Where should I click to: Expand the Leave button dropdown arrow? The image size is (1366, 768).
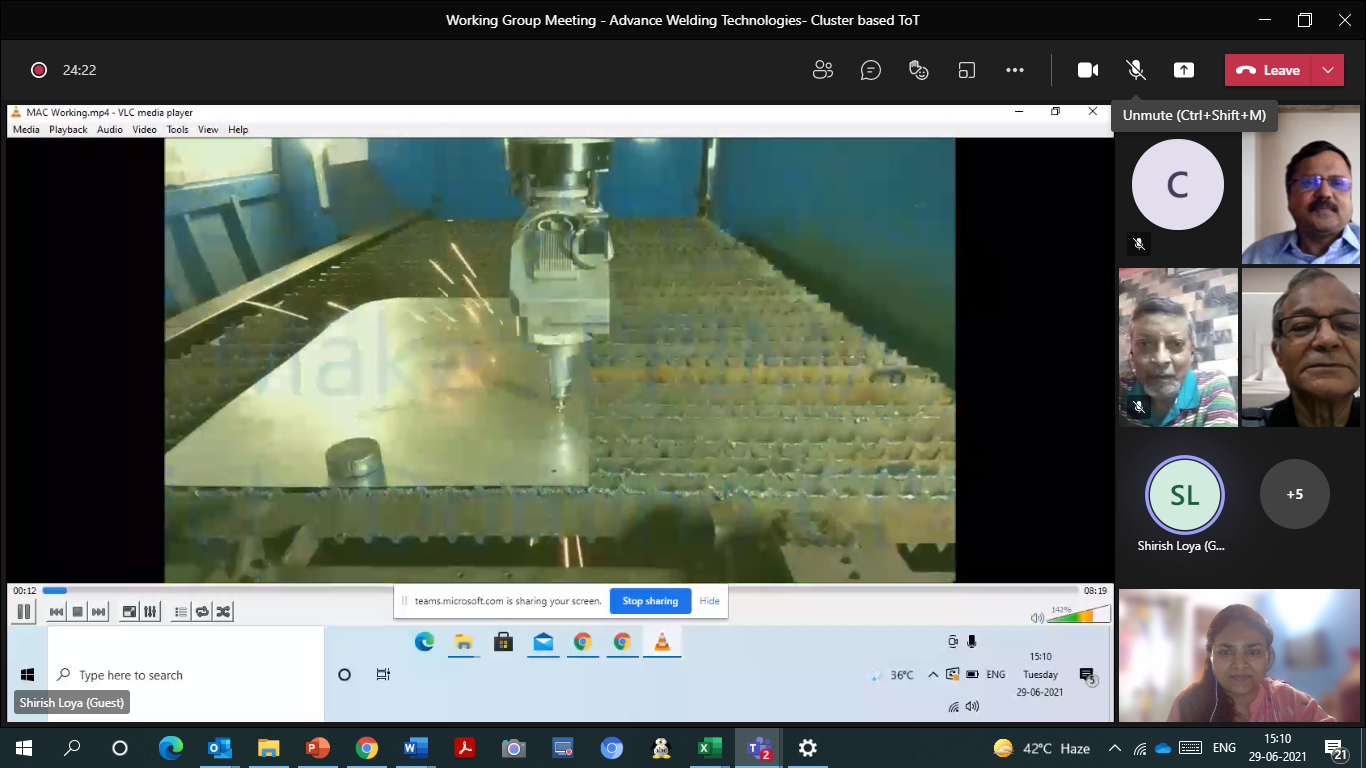(1328, 70)
